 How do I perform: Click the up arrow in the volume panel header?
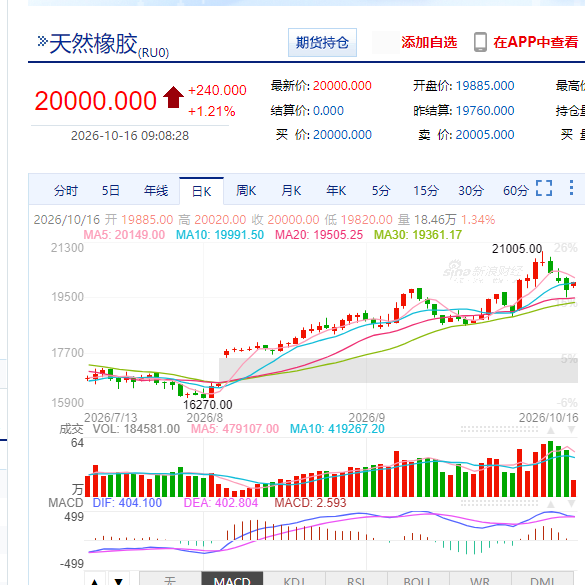coord(551,430)
